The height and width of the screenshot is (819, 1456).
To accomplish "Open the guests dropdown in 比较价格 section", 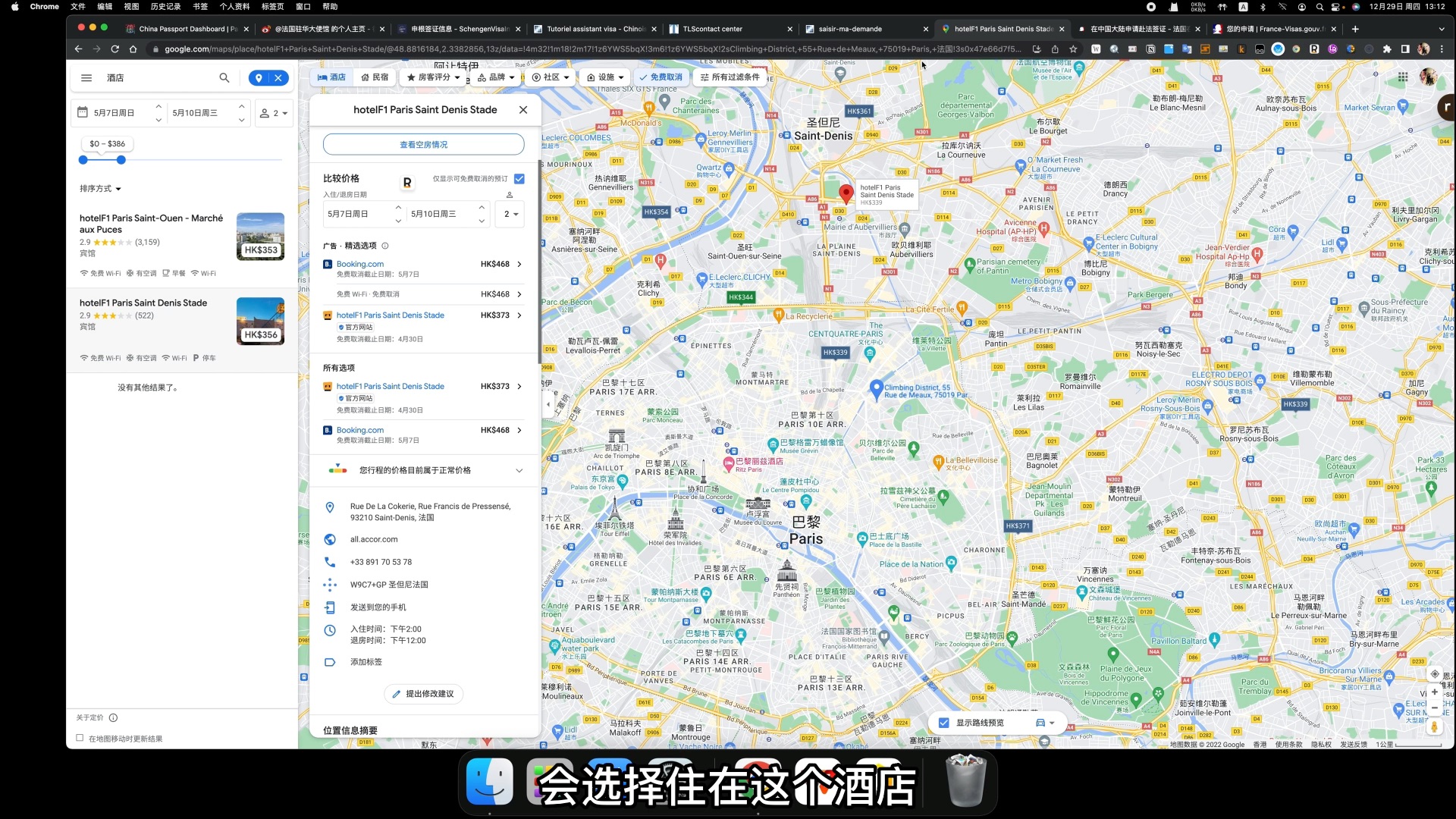I will click(x=511, y=215).
